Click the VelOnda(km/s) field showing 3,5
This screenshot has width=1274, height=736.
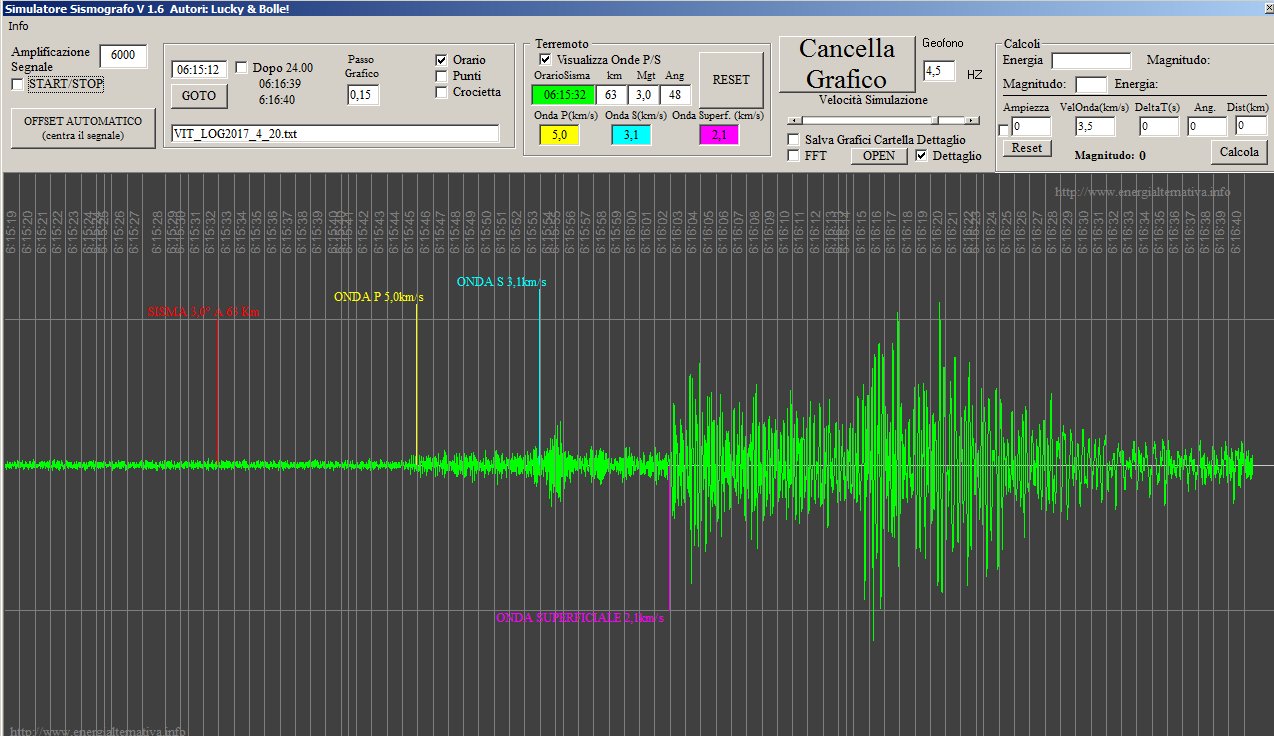[1095, 127]
